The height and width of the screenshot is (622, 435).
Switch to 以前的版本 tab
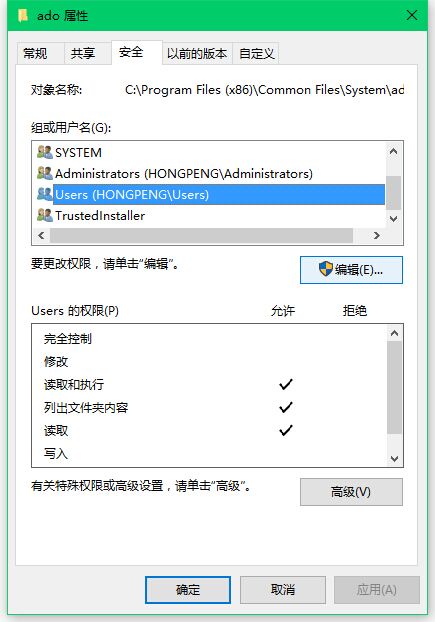click(197, 53)
